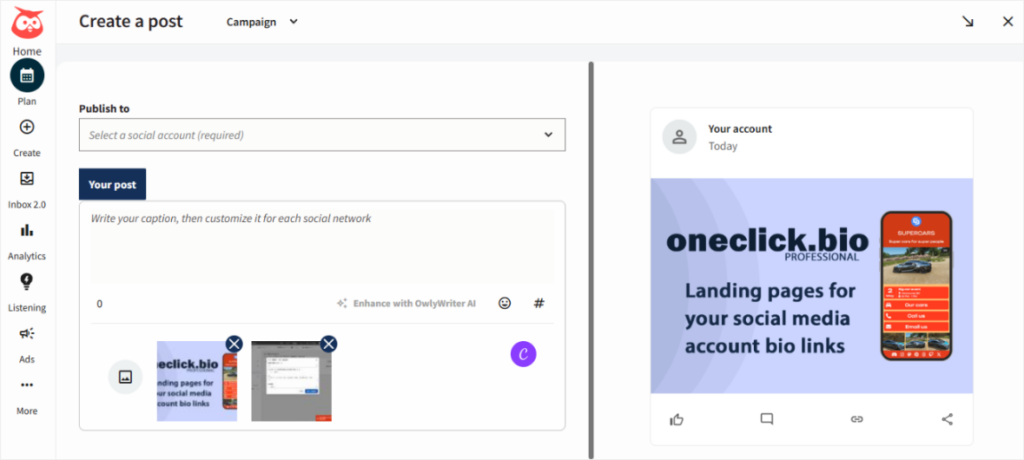
Task: Remove the gray screenshot attachment
Action: click(328, 344)
